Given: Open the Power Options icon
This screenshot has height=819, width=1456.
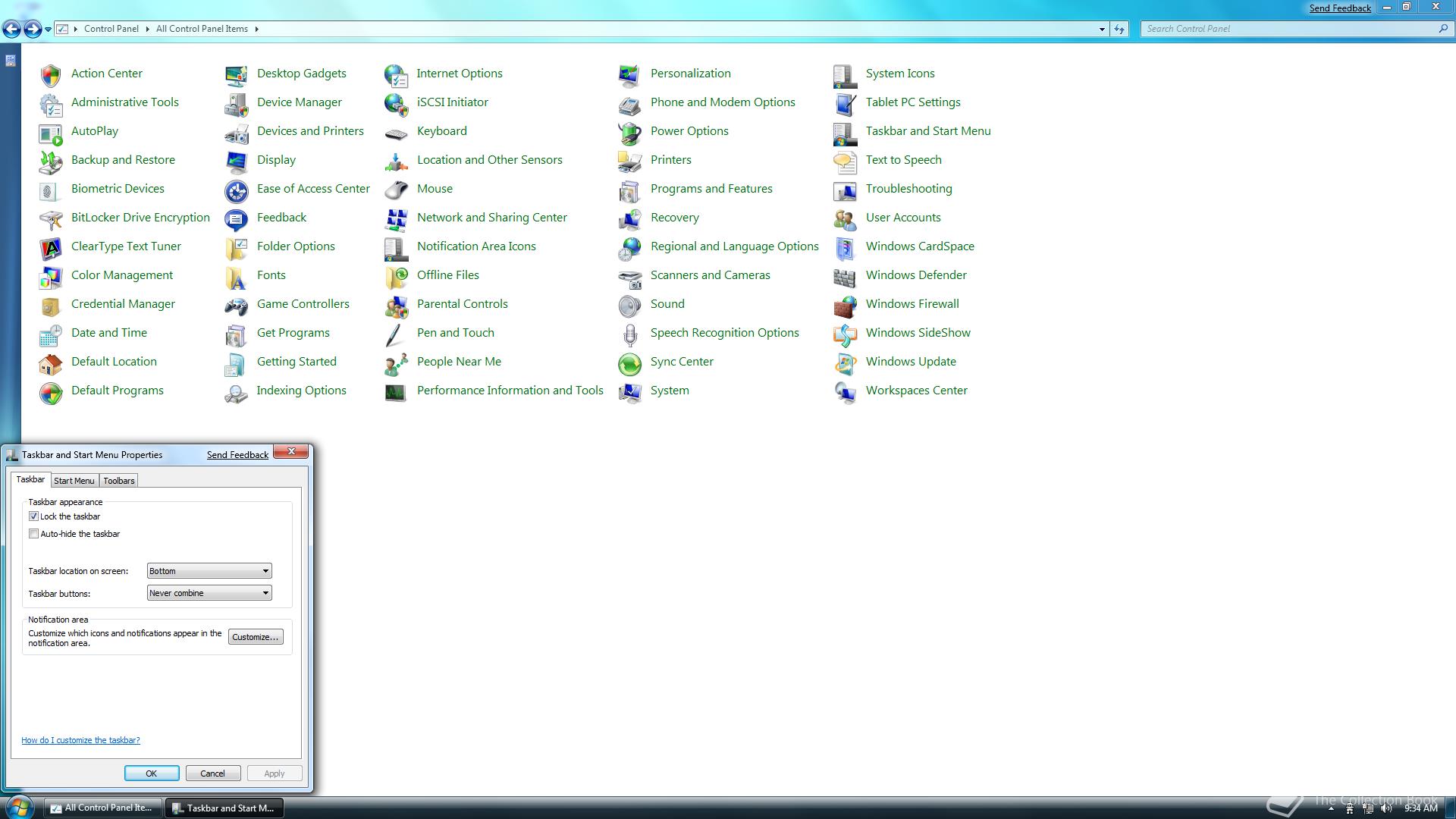Looking at the screenshot, I should click(x=629, y=132).
